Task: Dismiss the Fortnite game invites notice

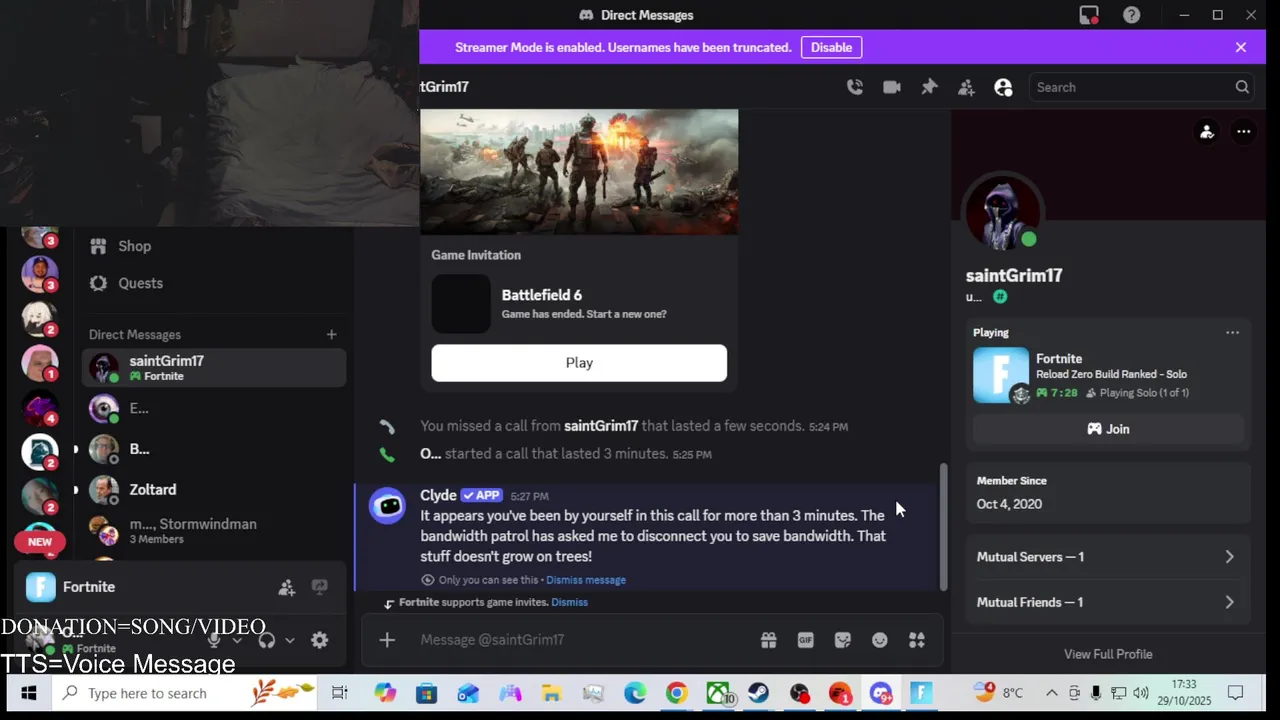Action: [569, 602]
